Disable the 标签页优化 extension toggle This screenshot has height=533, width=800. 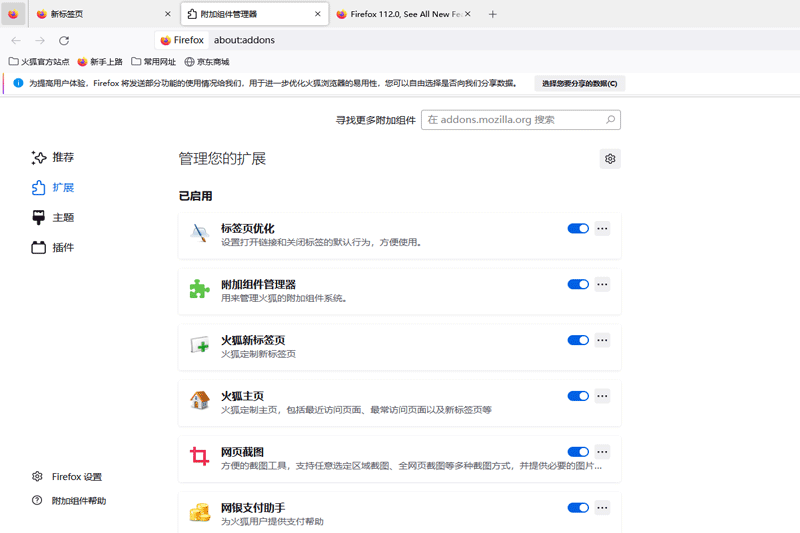pos(578,228)
